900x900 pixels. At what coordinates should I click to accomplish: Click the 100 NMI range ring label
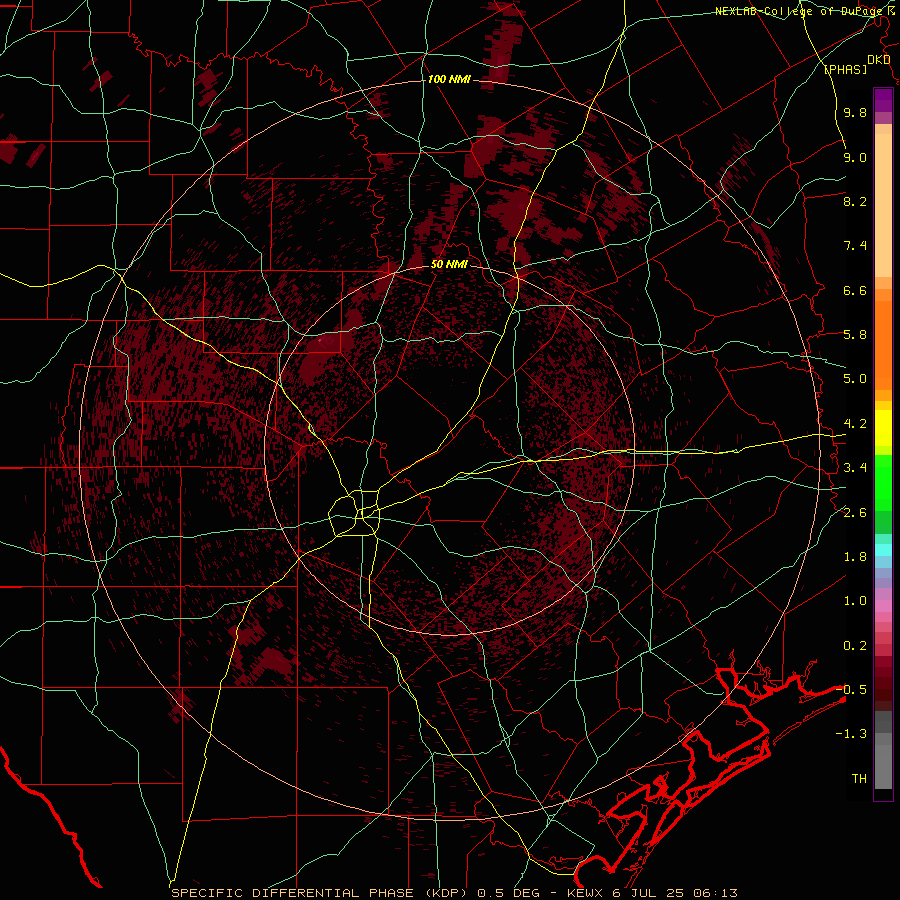(x=449, y=79)
